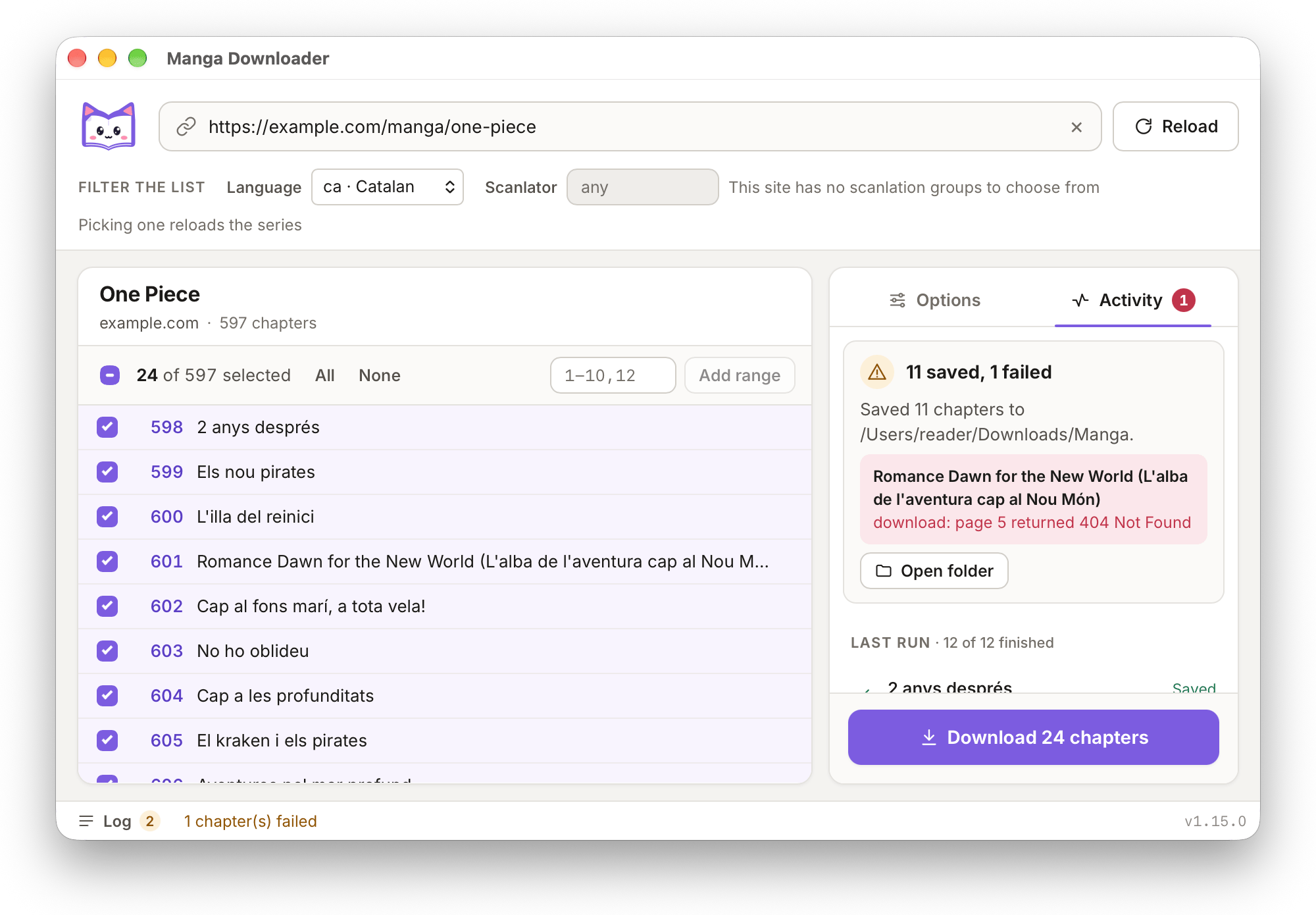Image resolution: width=1316 pixels, height=915 pixels.
Task: Click the failed Romance Dawn error message
Action: (1033, 499)
